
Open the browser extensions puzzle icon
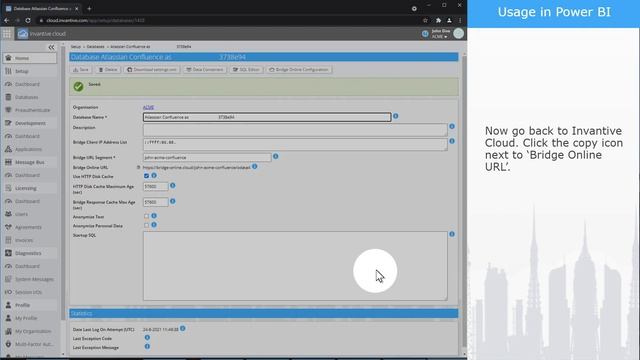pyautogui.click(x=438, y=20)
